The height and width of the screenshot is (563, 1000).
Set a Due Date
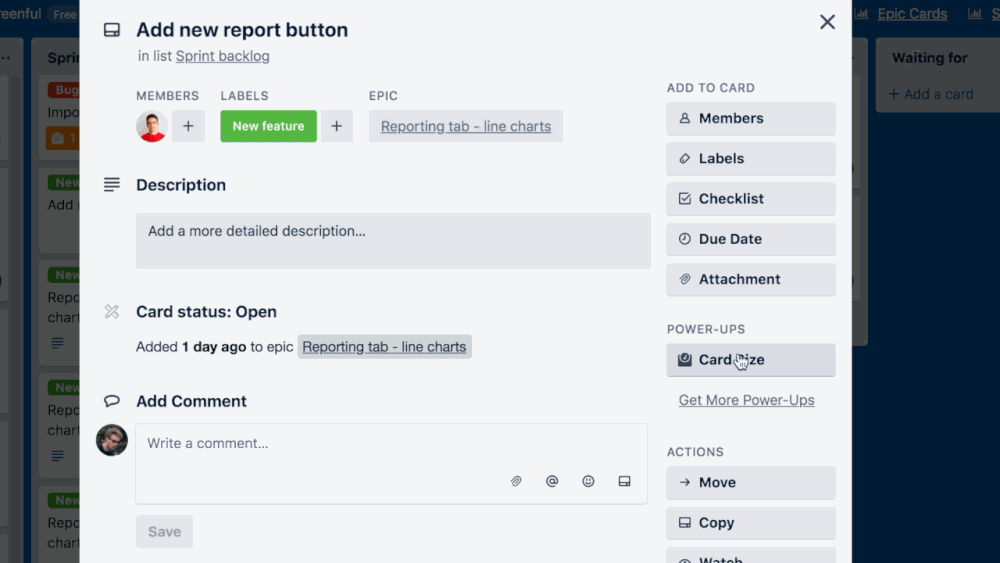click(751, 239)
